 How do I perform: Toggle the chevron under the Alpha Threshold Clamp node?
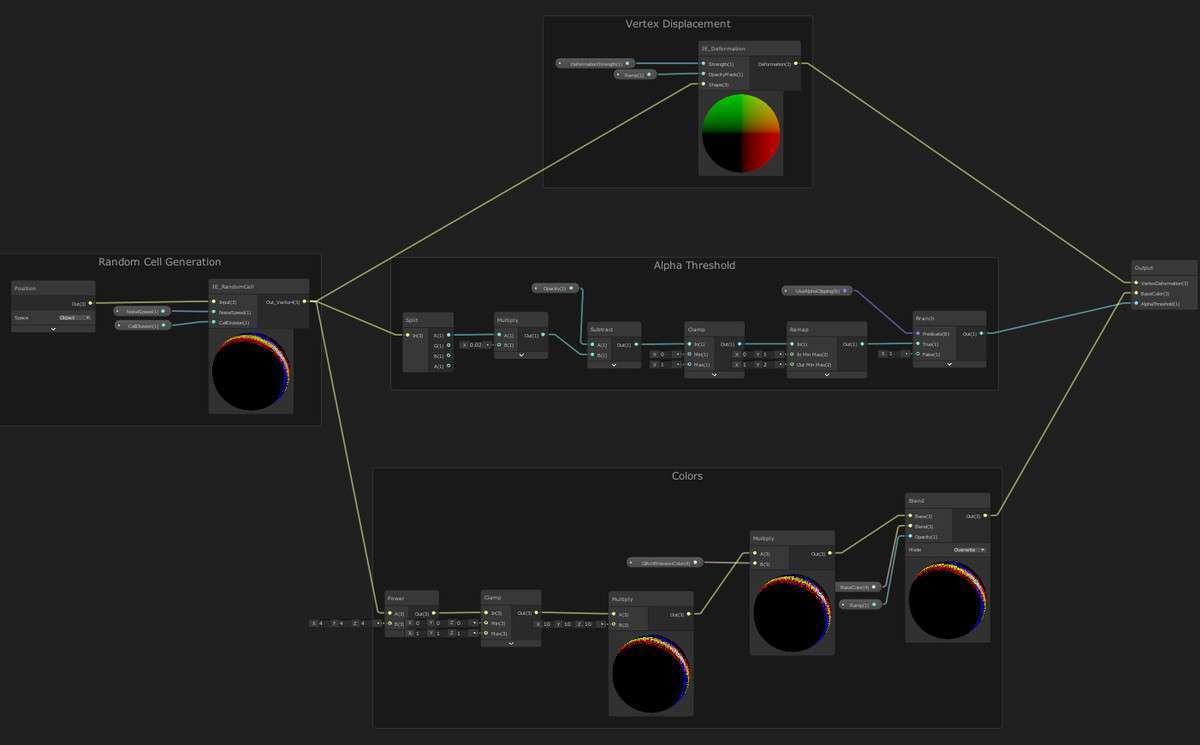[x=712, y=374]
